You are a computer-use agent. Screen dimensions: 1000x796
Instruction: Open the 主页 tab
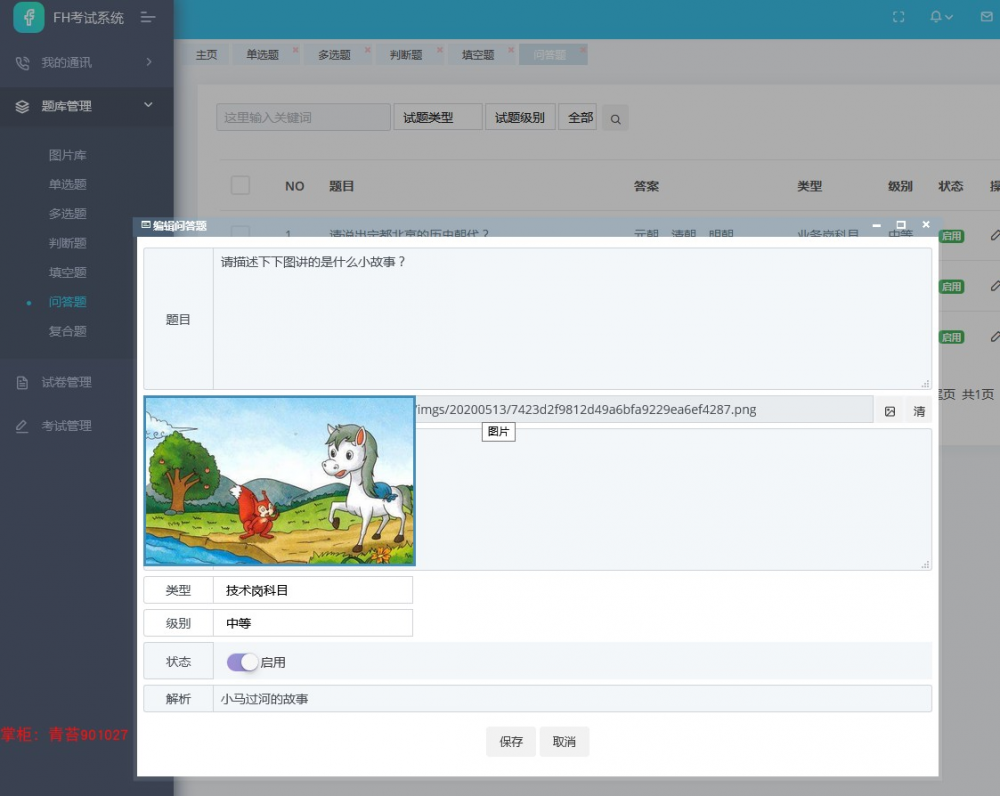coord(207,55)
